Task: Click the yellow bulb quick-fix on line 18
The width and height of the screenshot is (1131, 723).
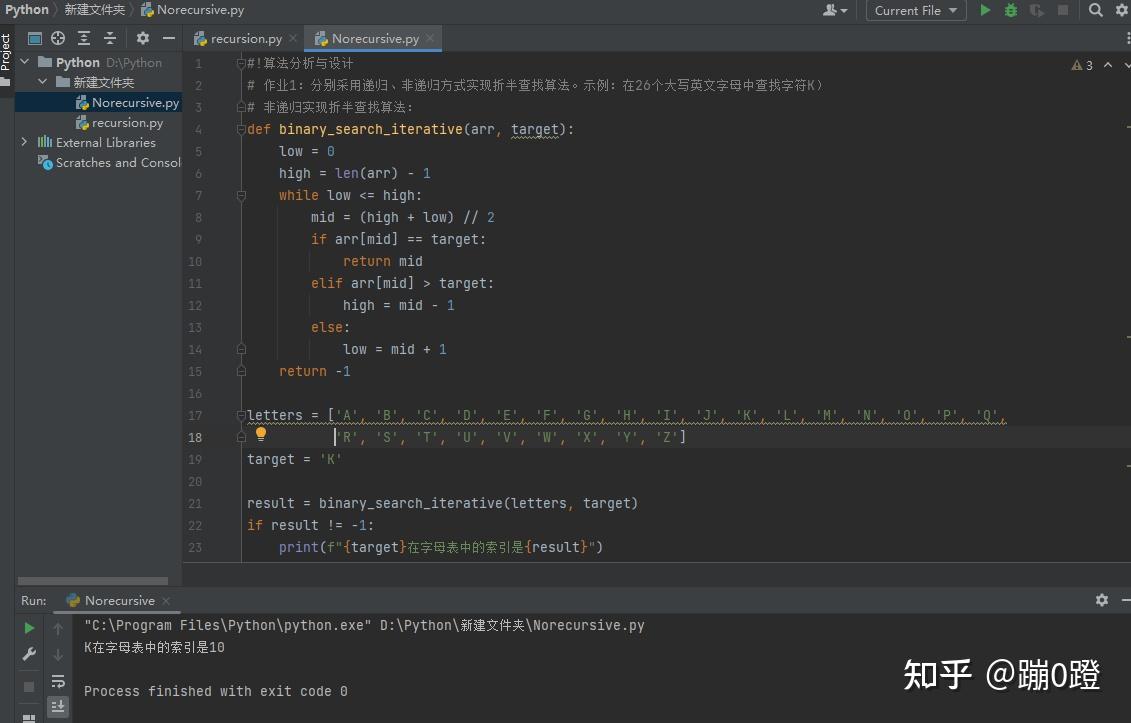Action: coord(261,433)
